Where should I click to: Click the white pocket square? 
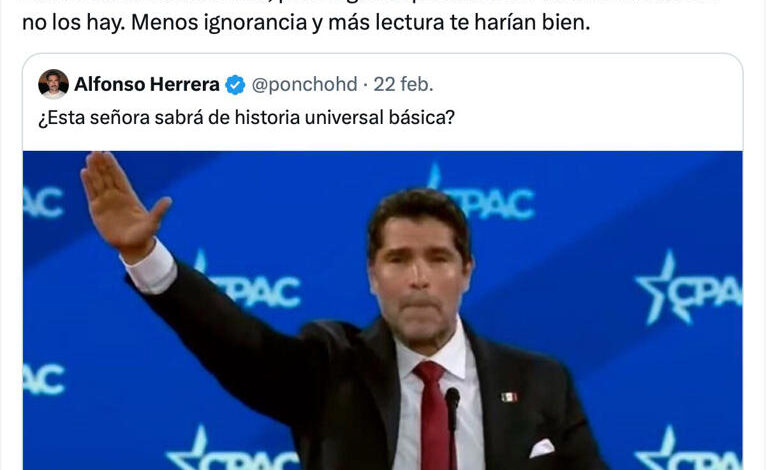(x=541, y=448)
